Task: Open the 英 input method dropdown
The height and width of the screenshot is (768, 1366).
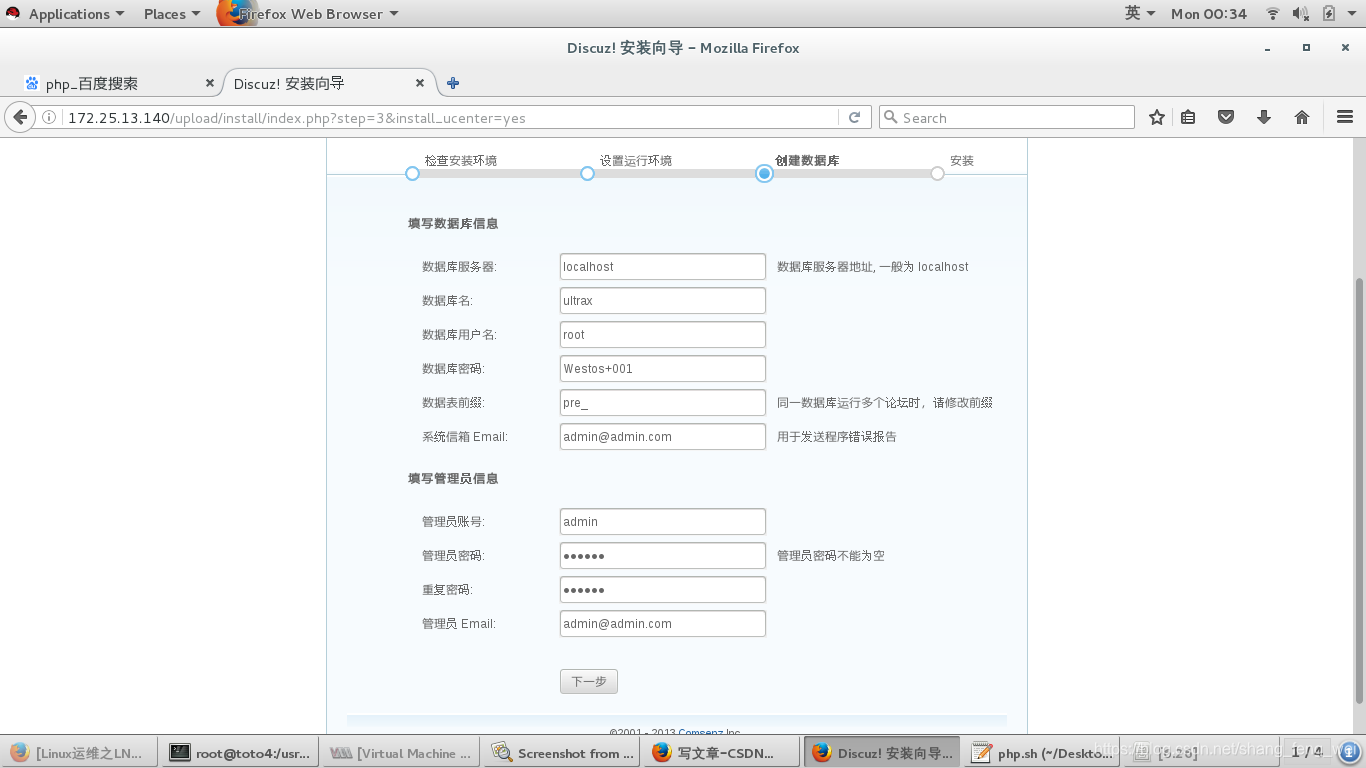Action: coord(1140,14)
